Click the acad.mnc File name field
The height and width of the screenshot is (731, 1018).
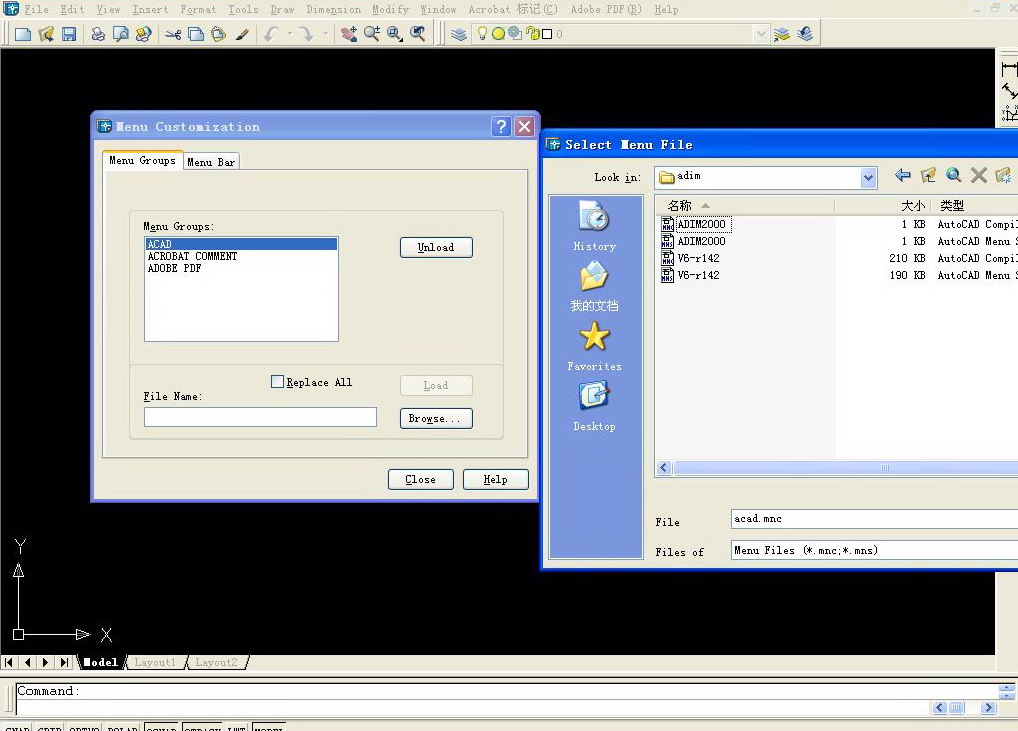(x=874, y=519)
